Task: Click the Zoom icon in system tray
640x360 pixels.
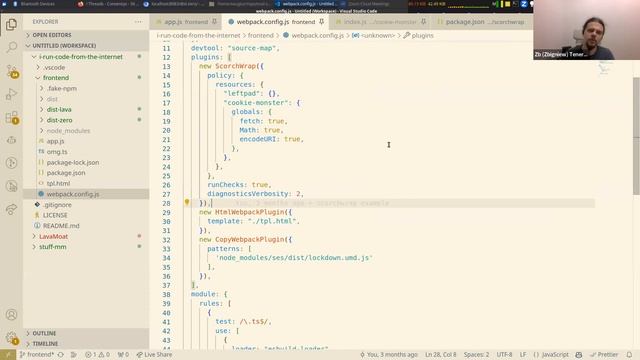Action: tap(524, 4)
